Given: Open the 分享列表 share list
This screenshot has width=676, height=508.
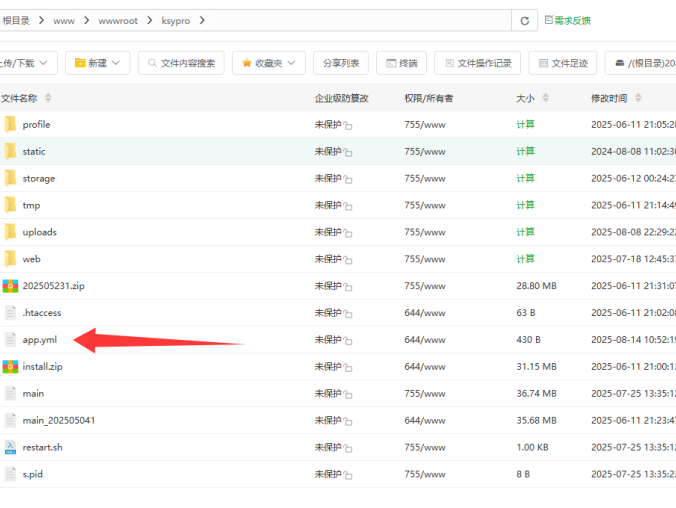Looking at the screenshot, I should tap(341, 63).
